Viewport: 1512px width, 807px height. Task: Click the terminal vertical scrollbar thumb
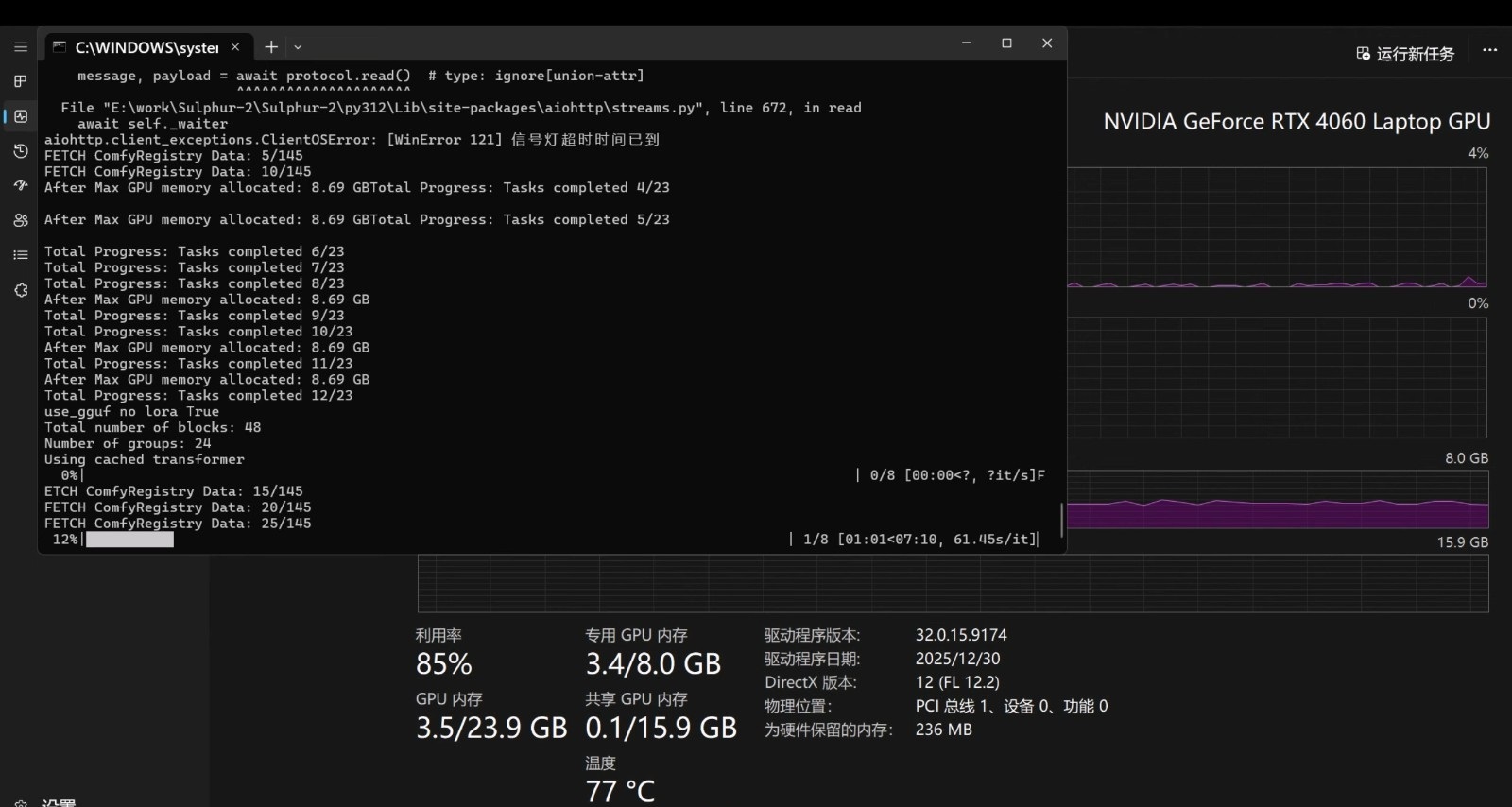point(1062,520)
